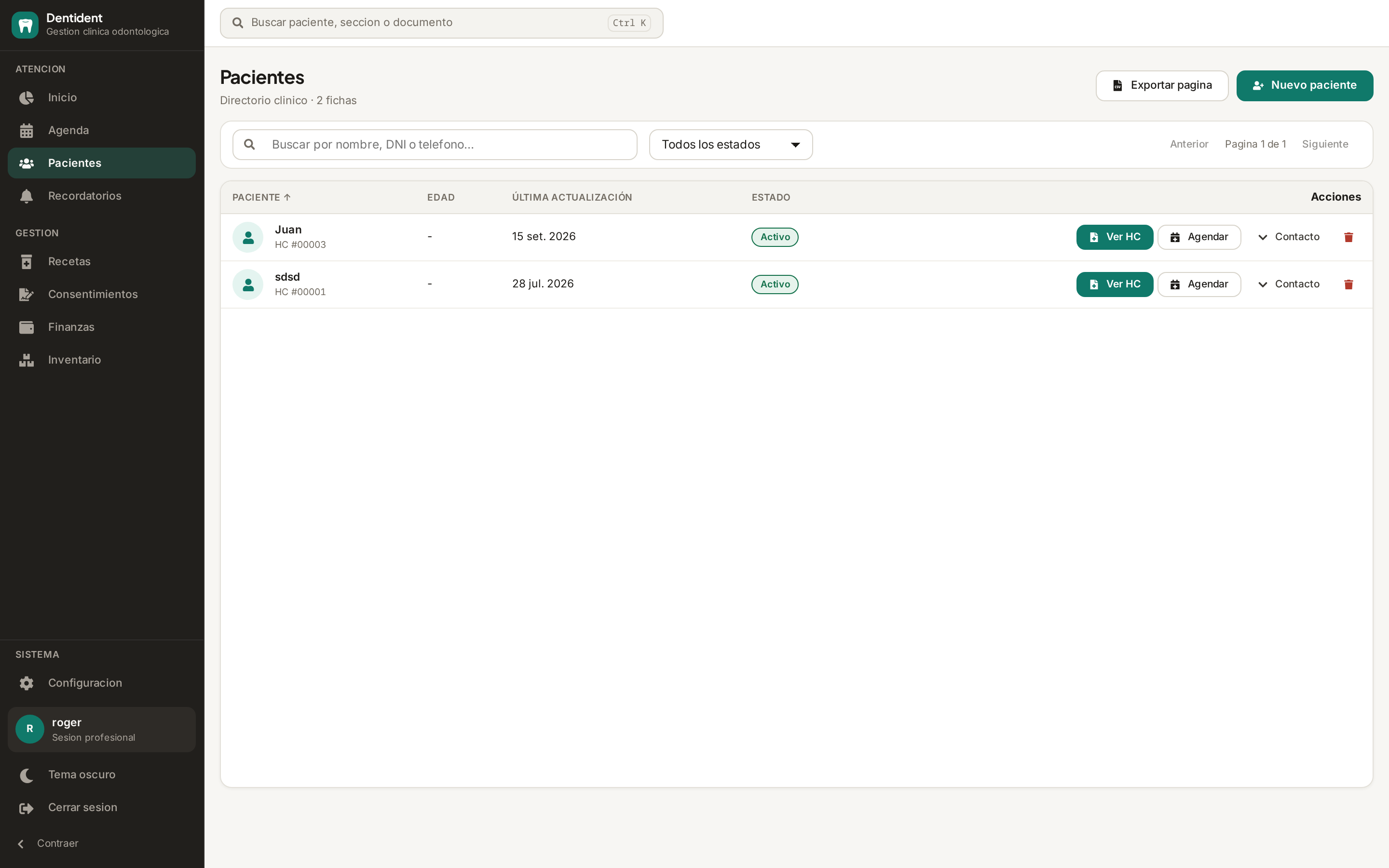Click the date 15 set. 2026
1389x868 pixels.
(544, 236)
